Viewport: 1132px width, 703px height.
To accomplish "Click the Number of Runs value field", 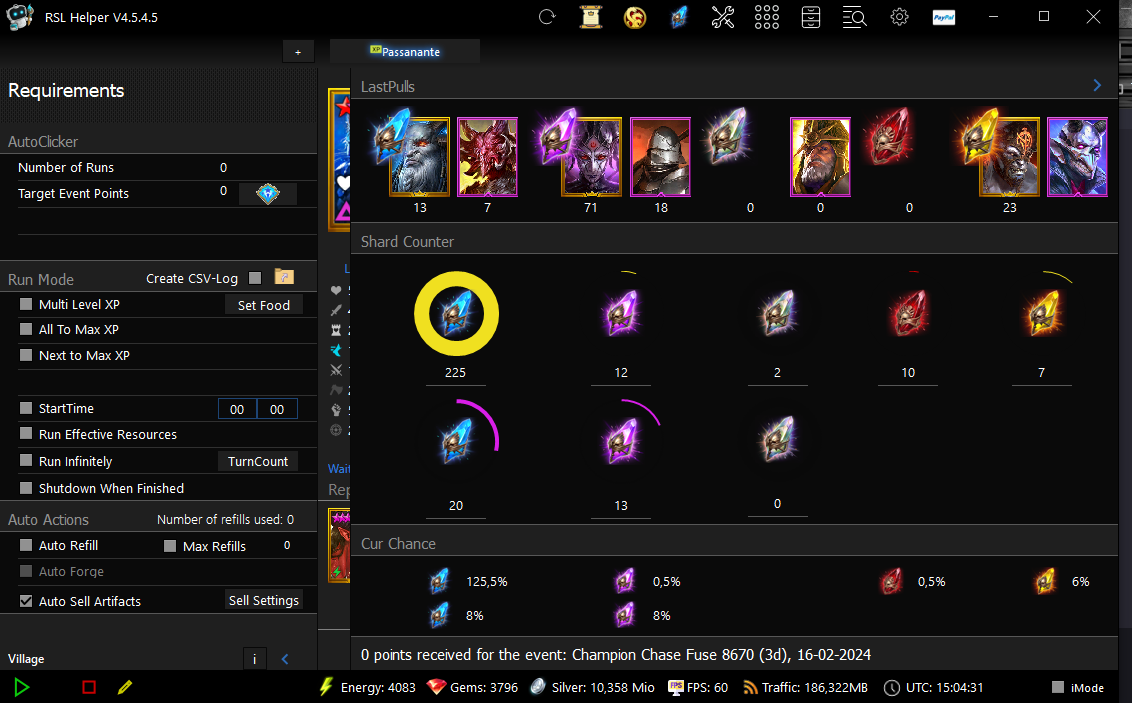I will point(224,167).
